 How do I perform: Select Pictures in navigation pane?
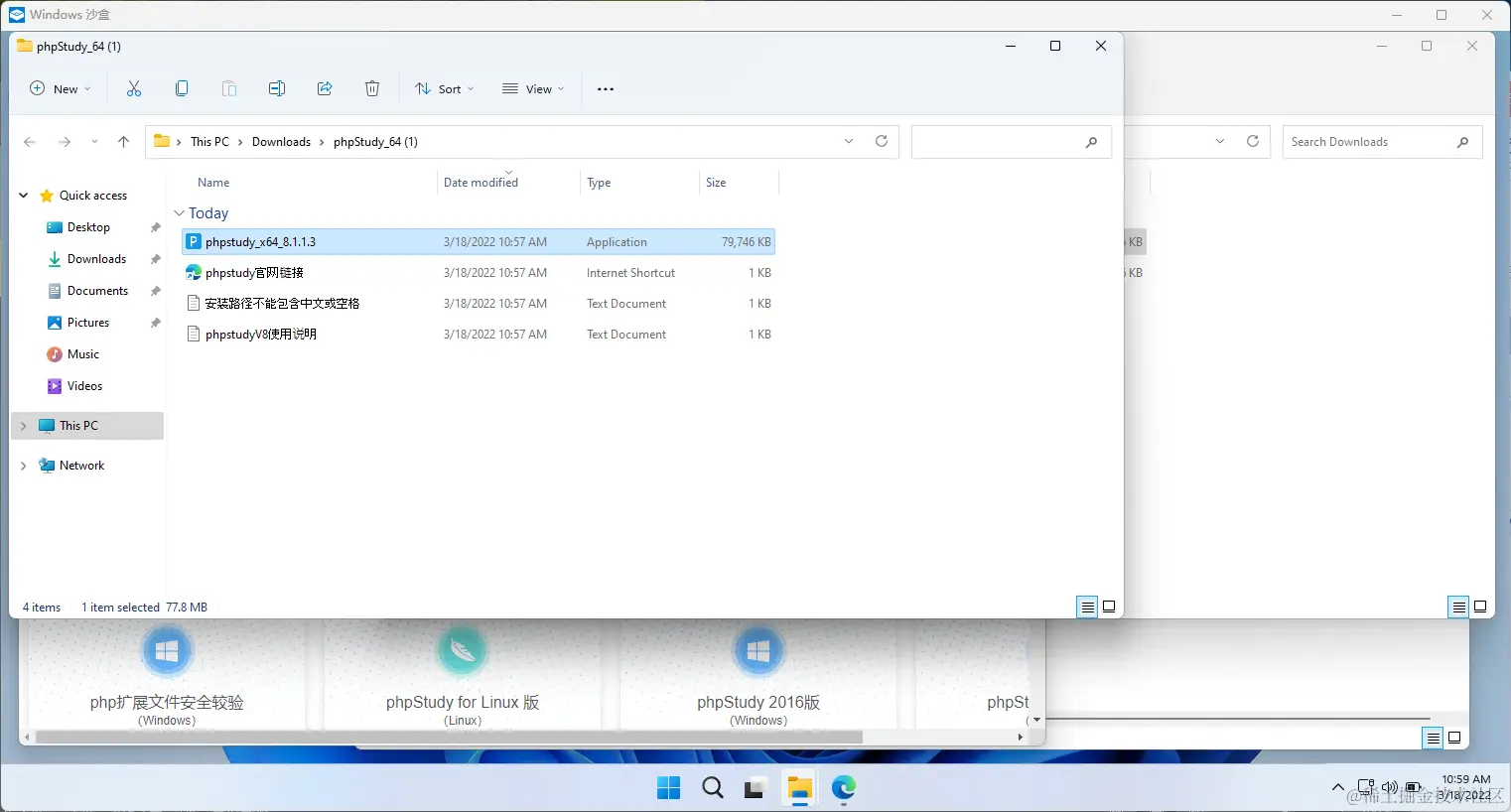pos(88,323)
